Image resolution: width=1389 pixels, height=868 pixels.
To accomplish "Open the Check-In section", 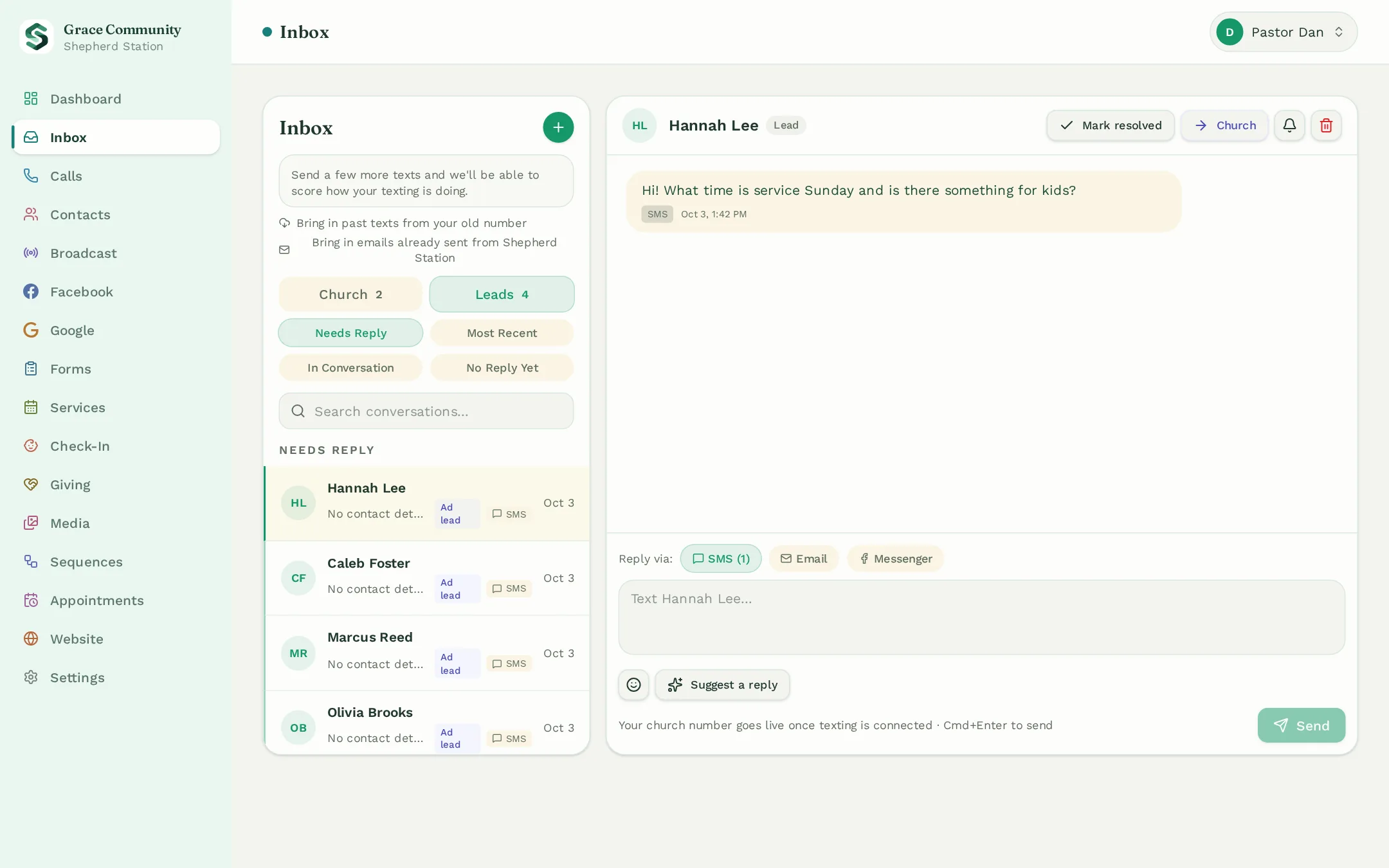I will 116,446.
